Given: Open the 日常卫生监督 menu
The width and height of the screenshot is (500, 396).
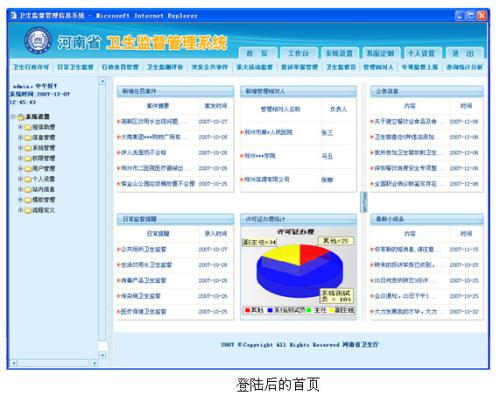Looking at the screenshot, I should (x=75, y=67).
